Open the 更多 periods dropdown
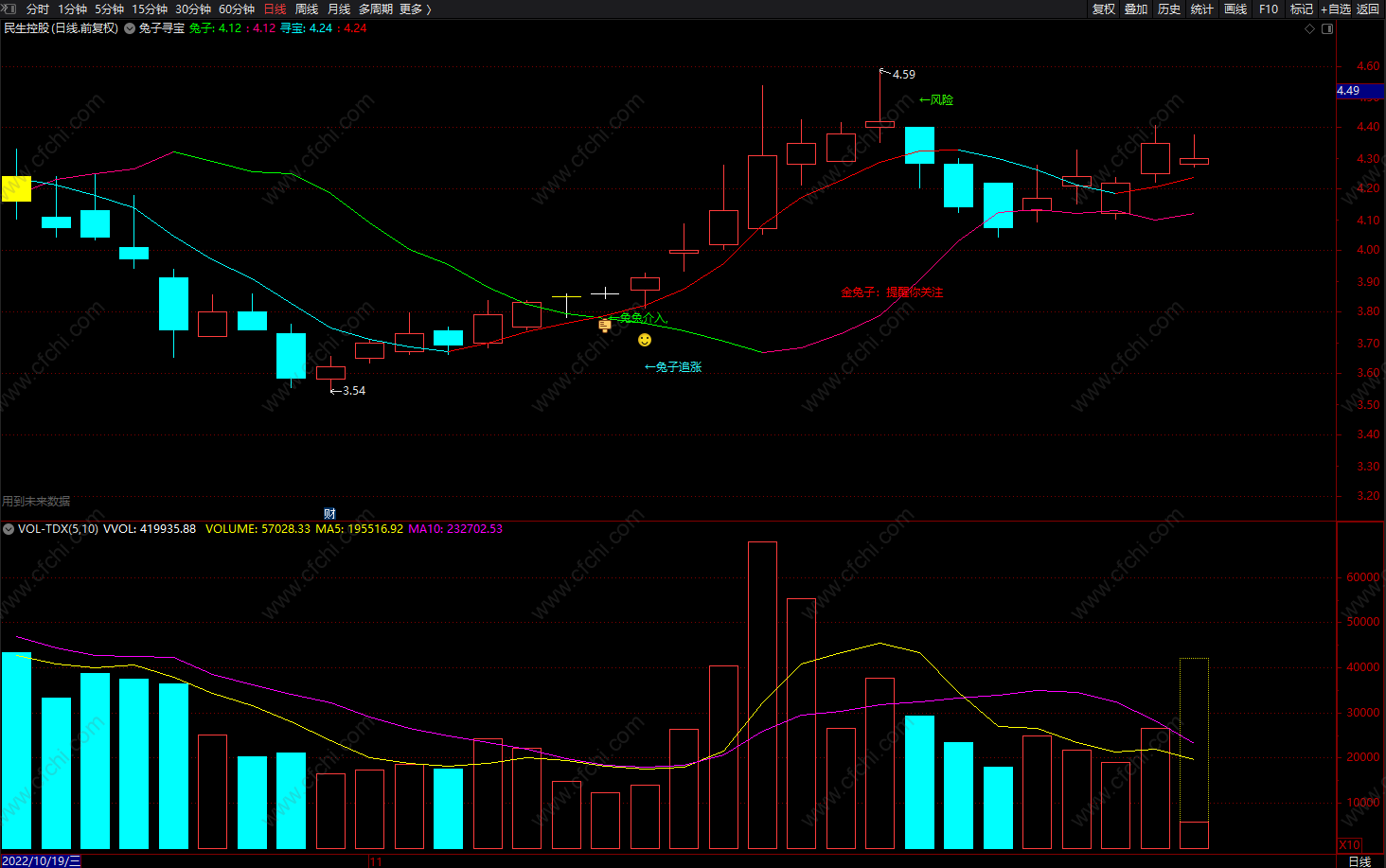The width and height of the screenshot is (1386, 868). (415, 9)
